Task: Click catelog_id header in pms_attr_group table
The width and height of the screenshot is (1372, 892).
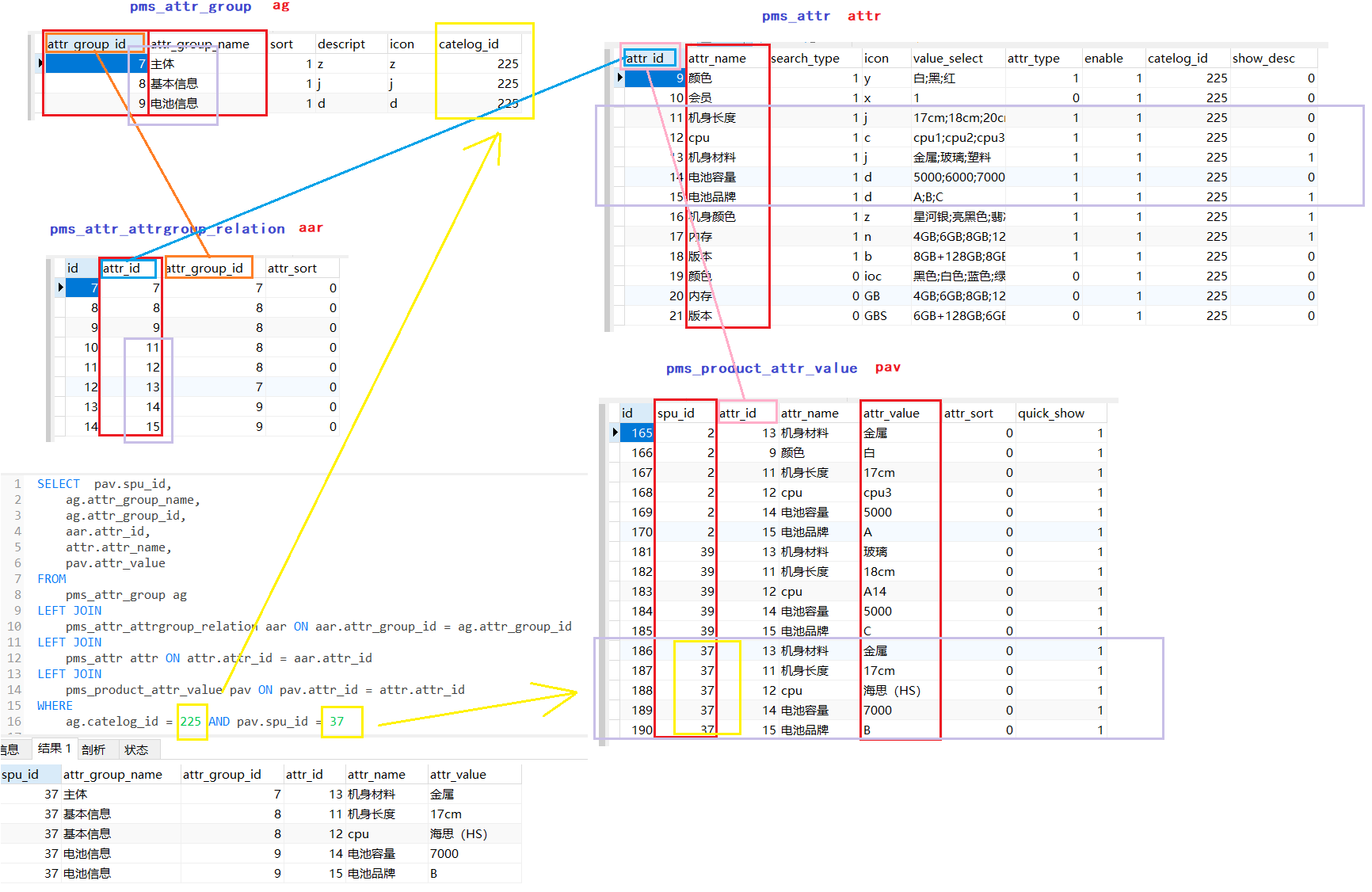Action: pos(469,44)
